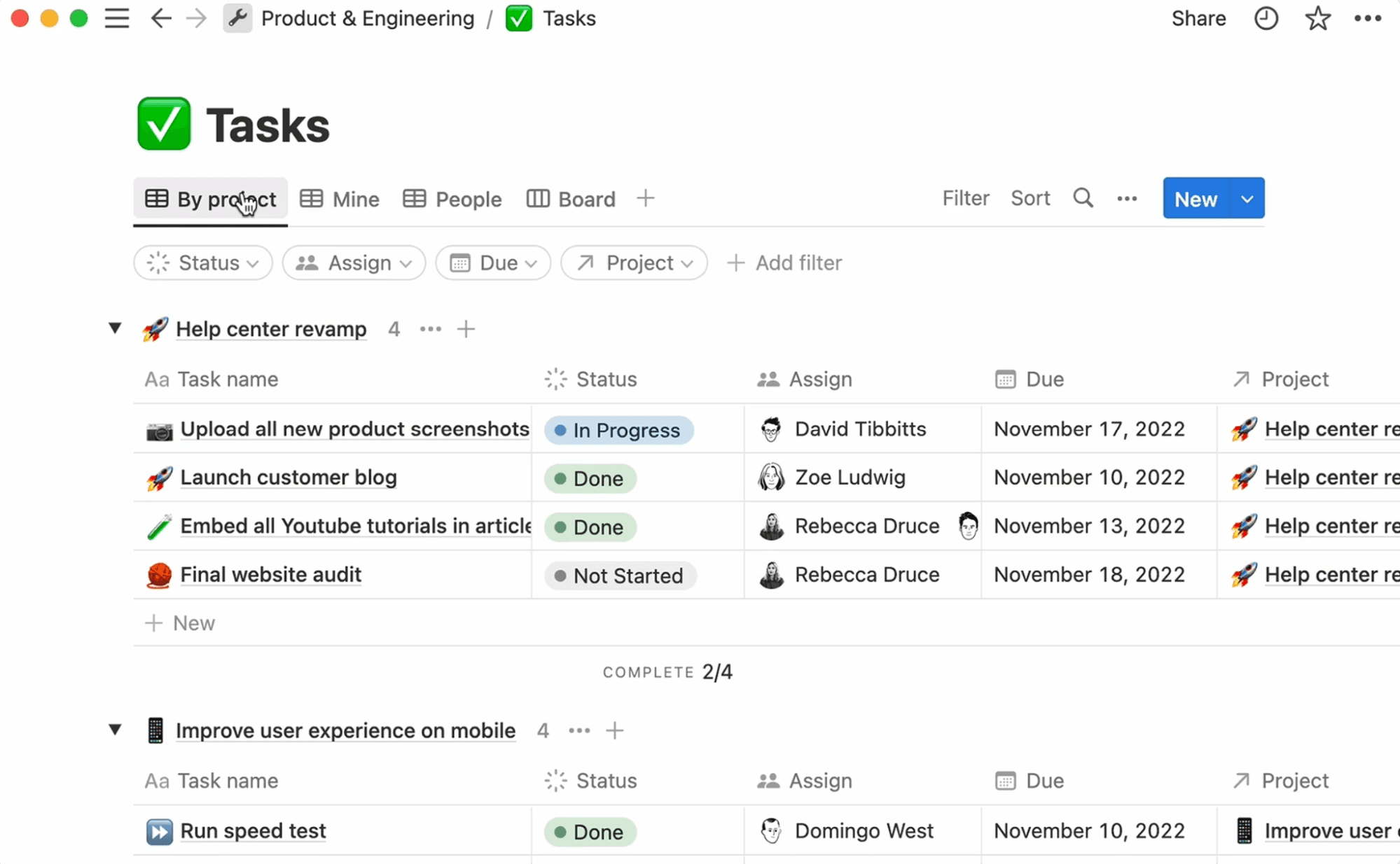
Task: Switch to the Board view tab
Action: pos(571,199)
